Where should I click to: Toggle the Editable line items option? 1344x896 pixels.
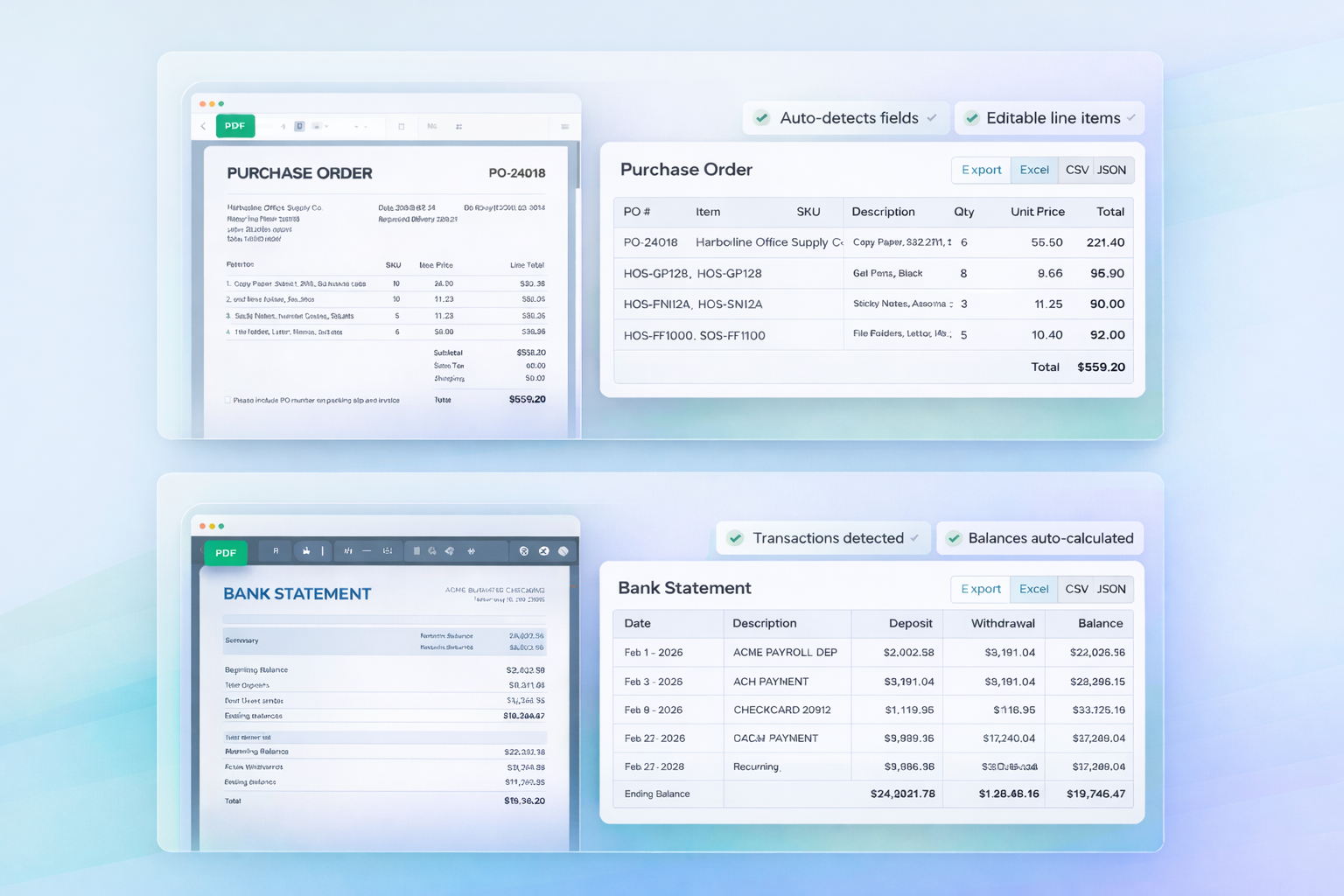click(x=972, y=118)
